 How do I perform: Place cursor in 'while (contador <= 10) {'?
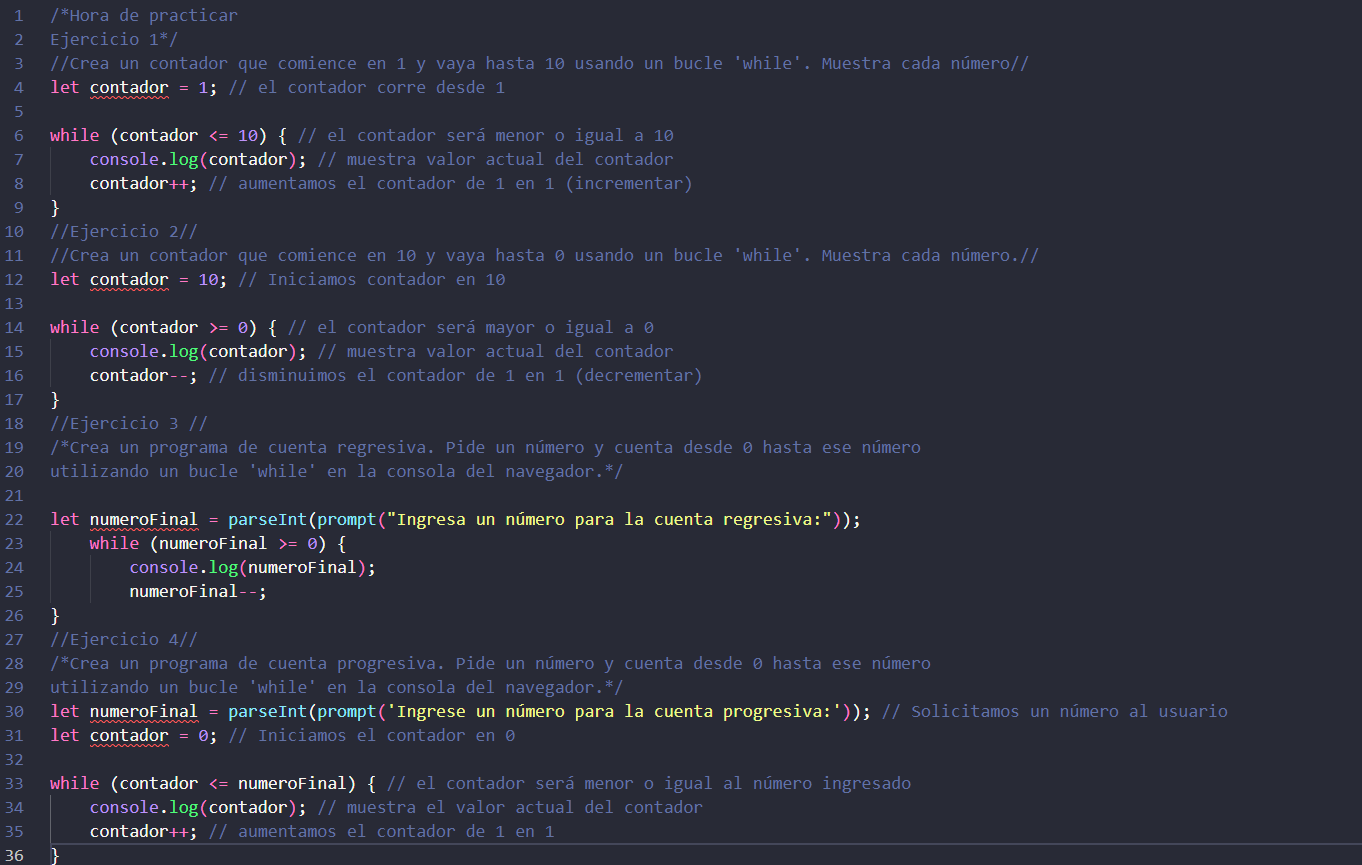[168, 135]
